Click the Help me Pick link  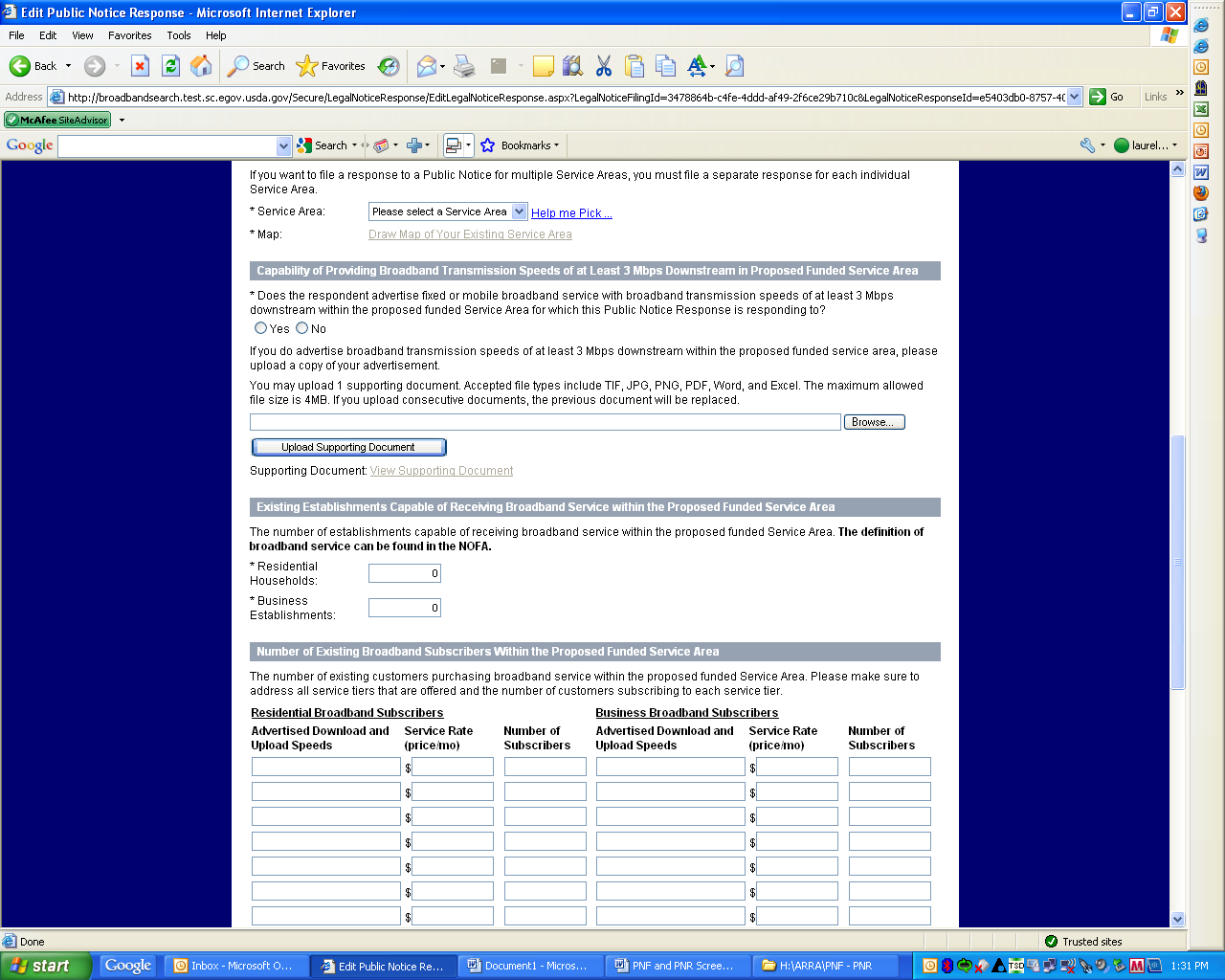pyautogui.click(x=571, y=213)
